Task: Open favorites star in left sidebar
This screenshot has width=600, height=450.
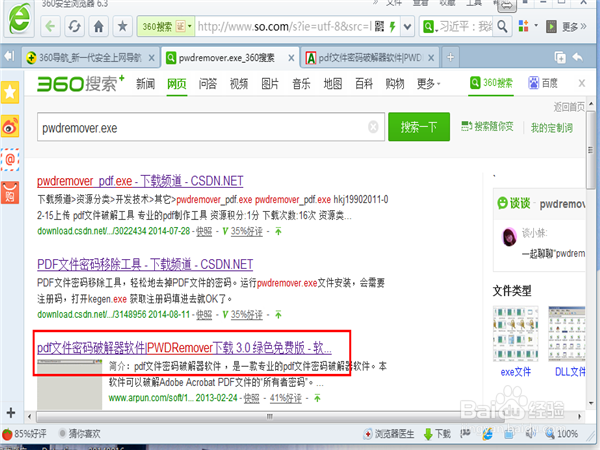Action: coord(10,92)
